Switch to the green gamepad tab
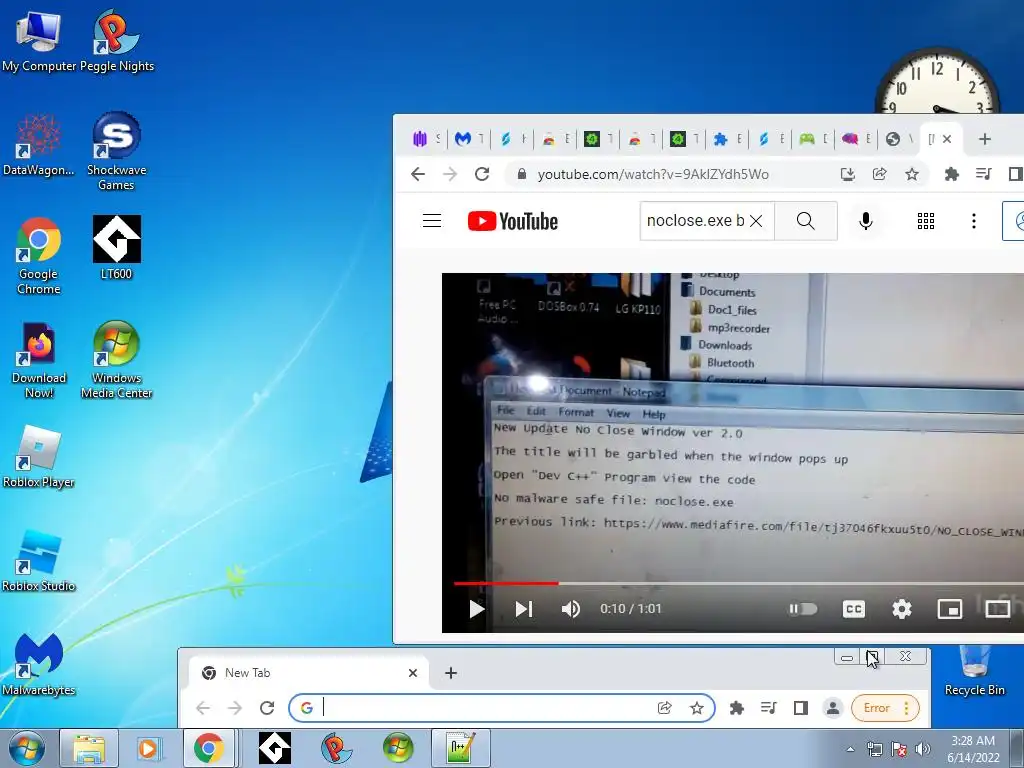Image resolution: width=1024 pixels, height=768 pixels. coord(812,138)
